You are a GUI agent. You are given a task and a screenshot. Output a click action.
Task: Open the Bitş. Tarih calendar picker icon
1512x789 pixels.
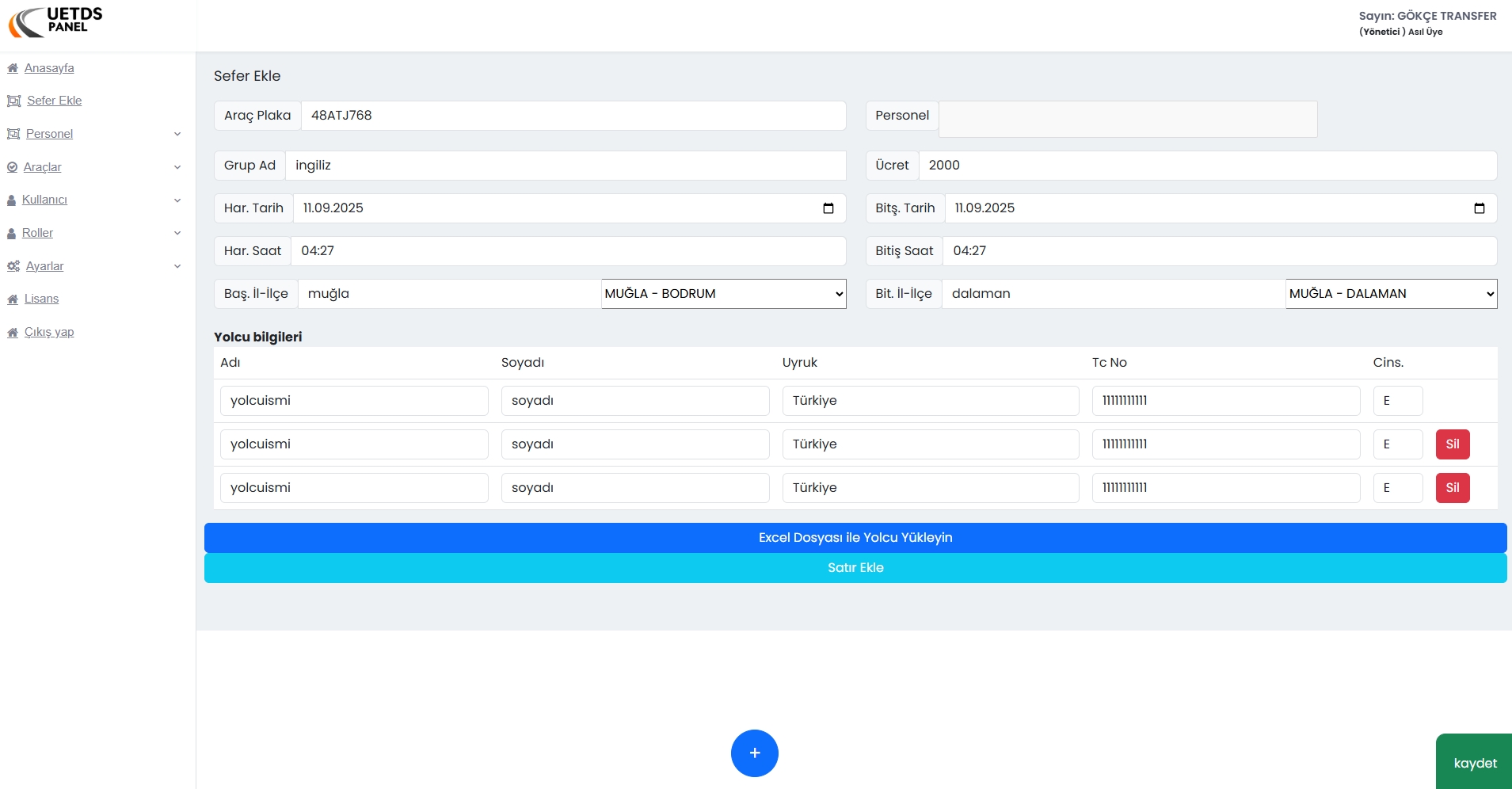click(1479, 208)
